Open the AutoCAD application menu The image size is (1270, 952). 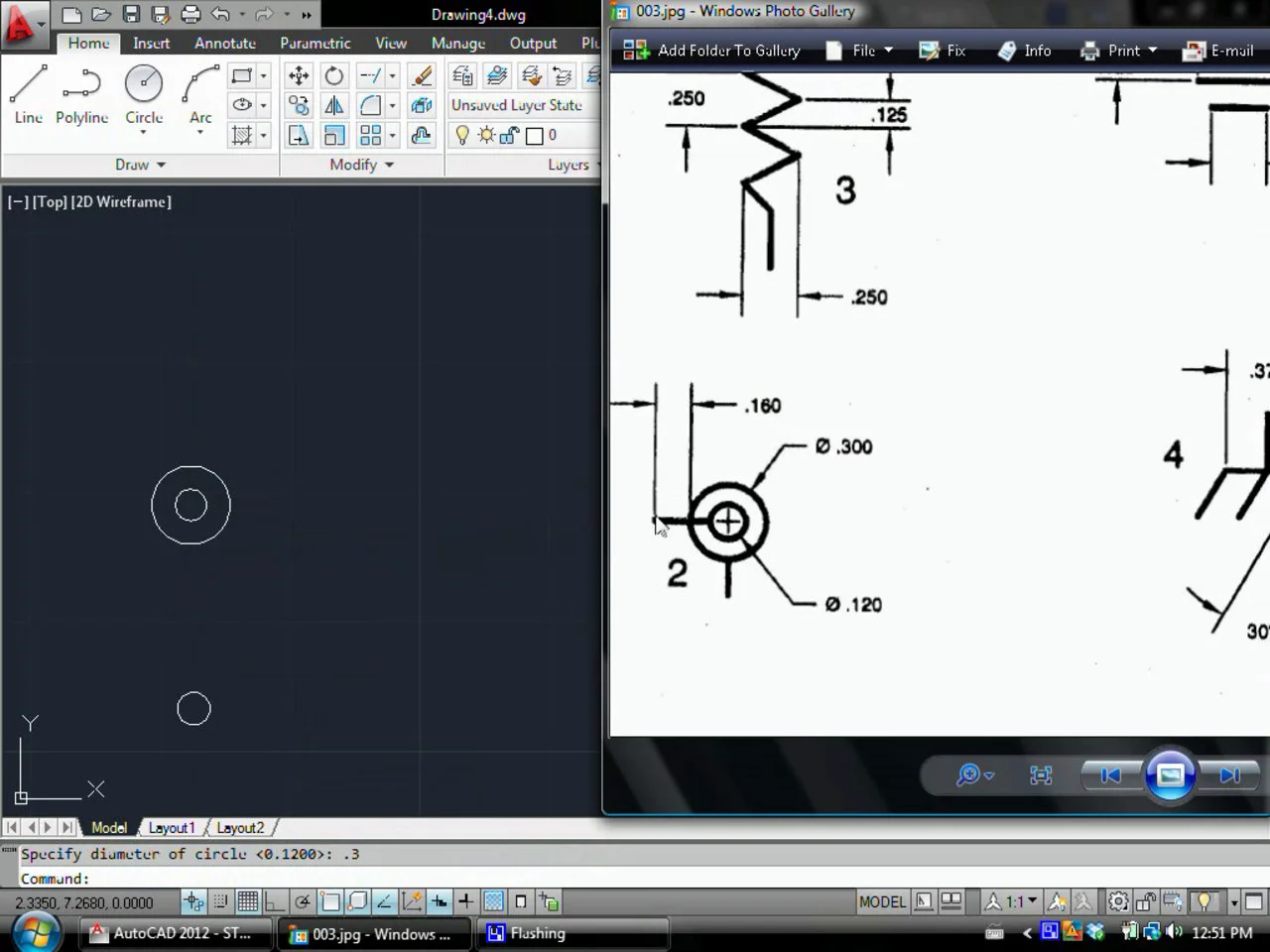[x=24, y=24]
